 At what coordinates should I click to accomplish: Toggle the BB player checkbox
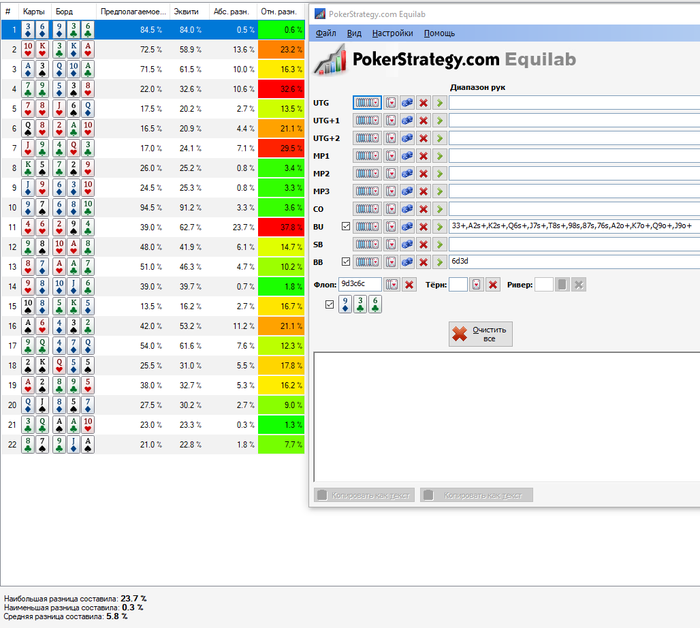coord(346,262)
